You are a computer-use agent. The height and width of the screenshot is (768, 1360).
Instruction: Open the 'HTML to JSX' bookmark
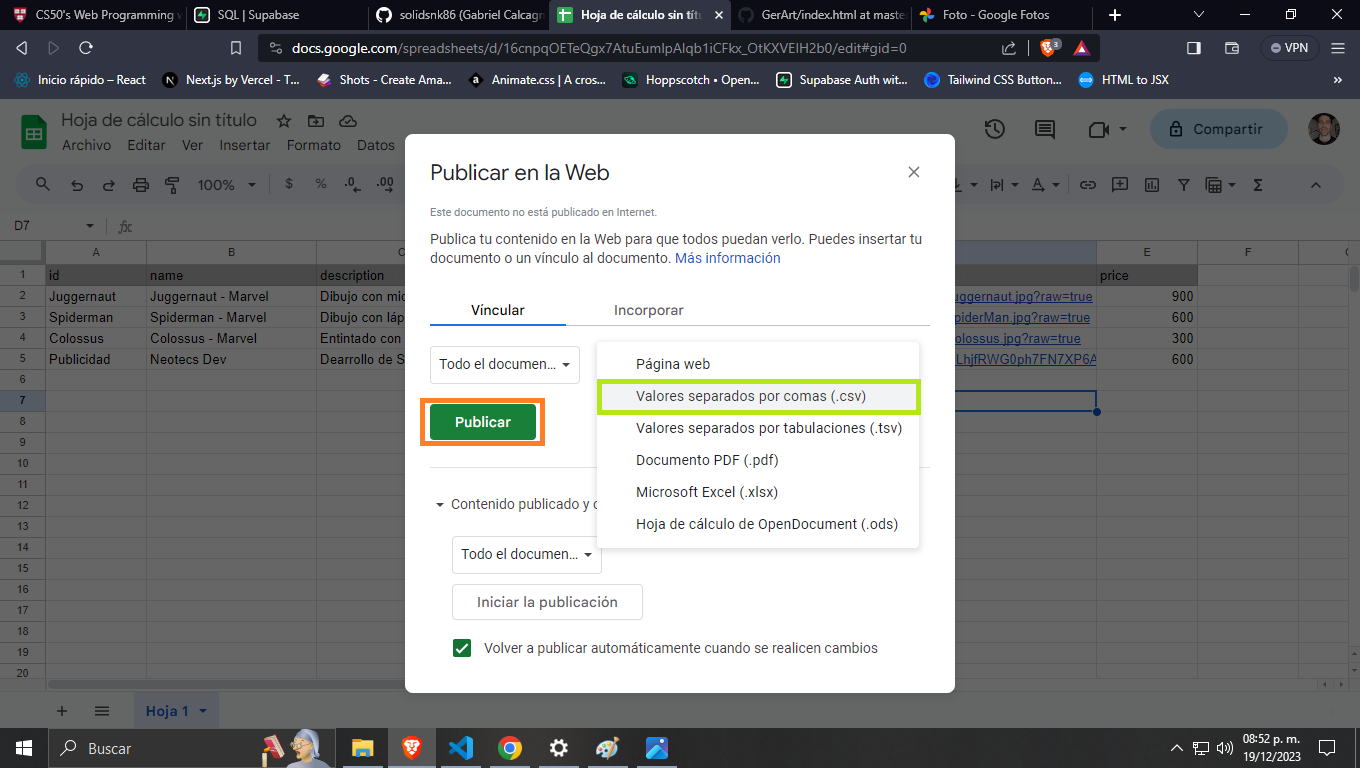1124,80
